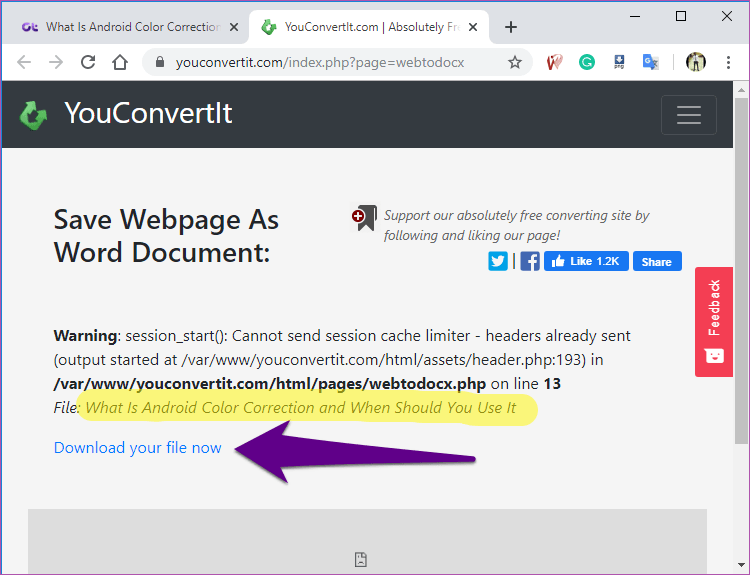This screenshot has height=575, width=750.
Task: Open the red W extension icon
Action: (x=554, y=62)
